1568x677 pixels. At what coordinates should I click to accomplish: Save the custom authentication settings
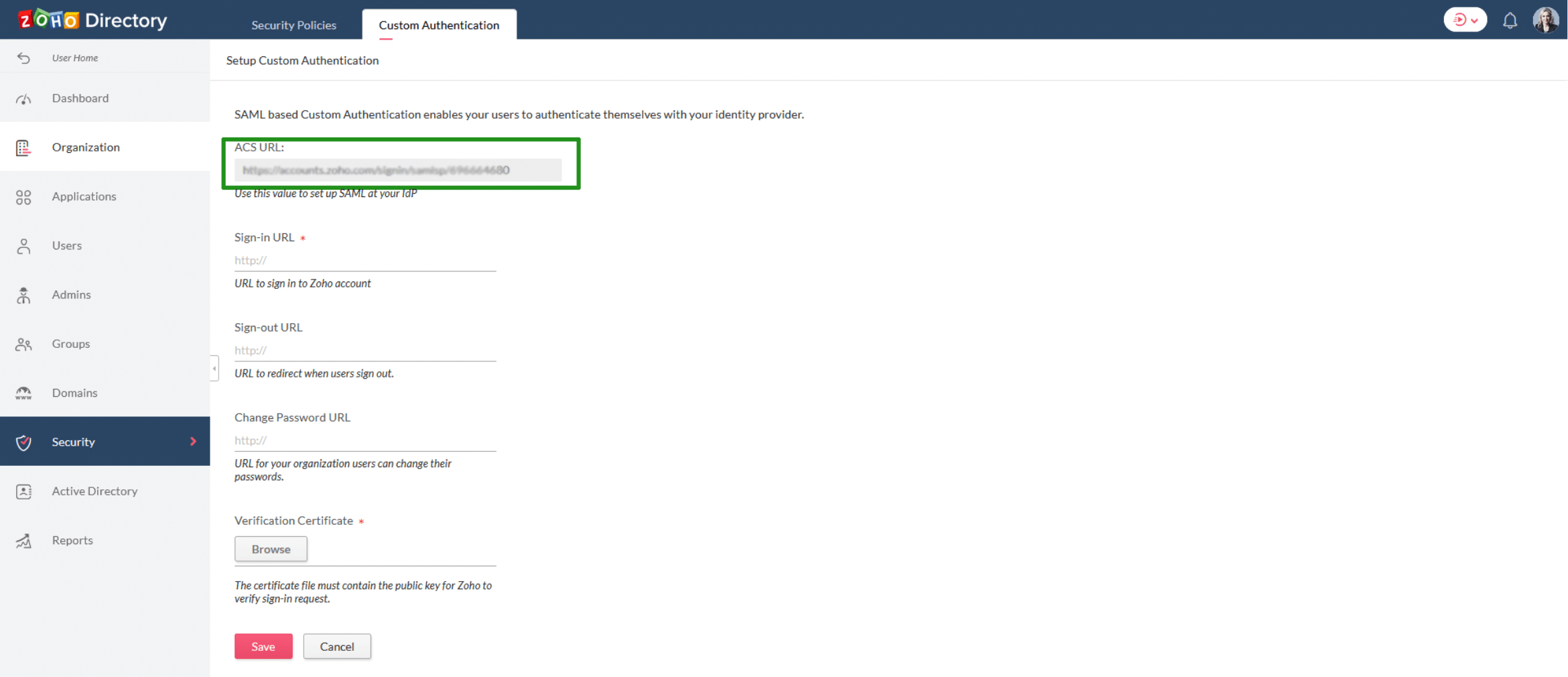point(263,645)
